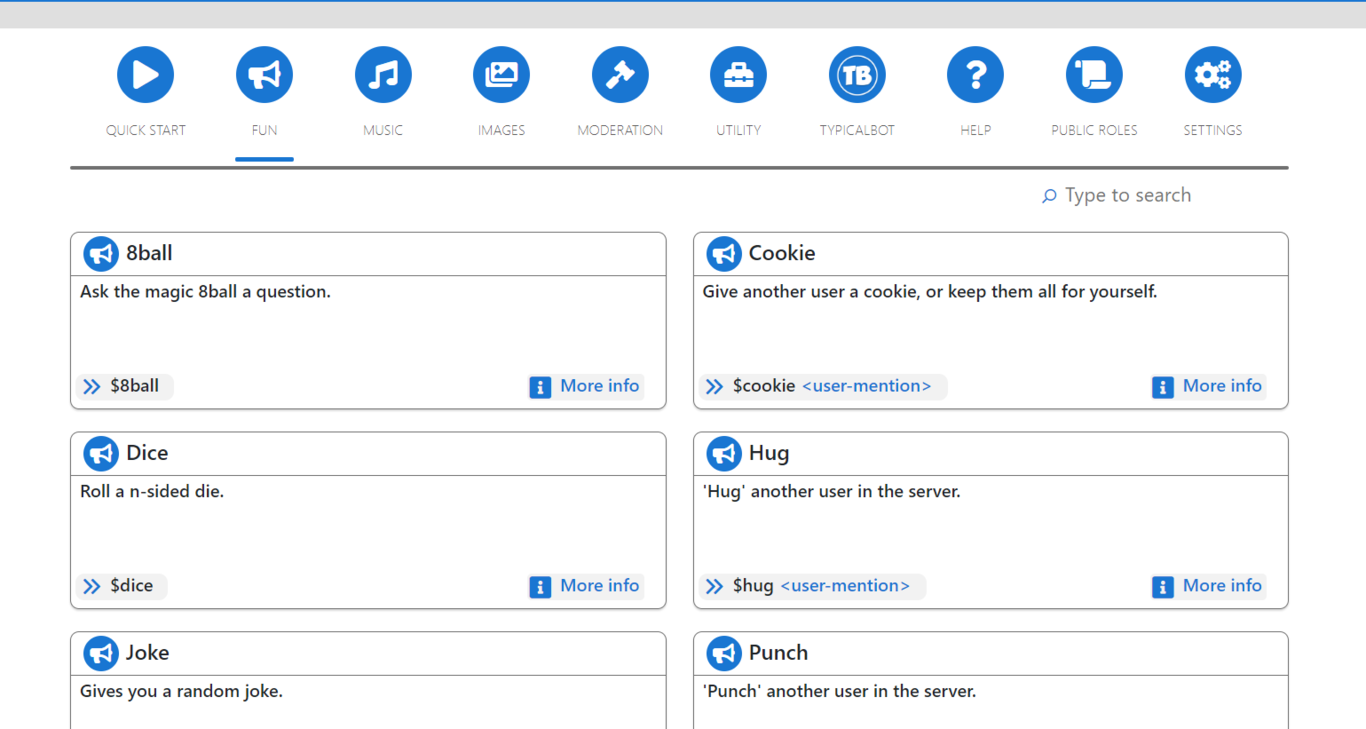Viewport: 1366px width, 729px height.
Task: Select the Moderation gavel icon
Action: coord(620,75)
